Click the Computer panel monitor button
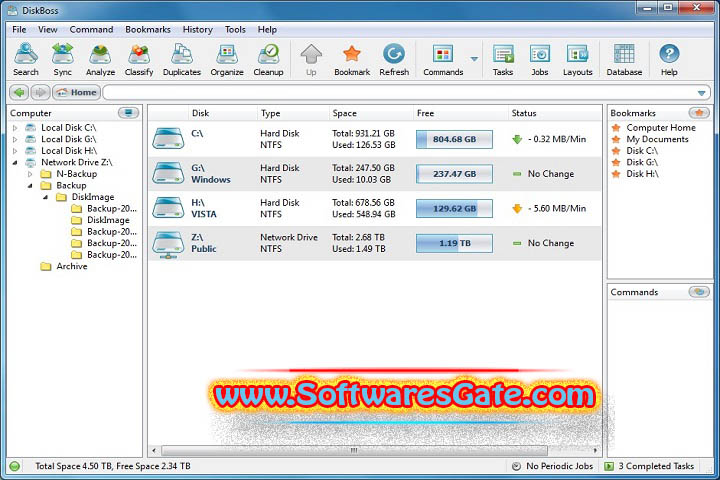 129,113
